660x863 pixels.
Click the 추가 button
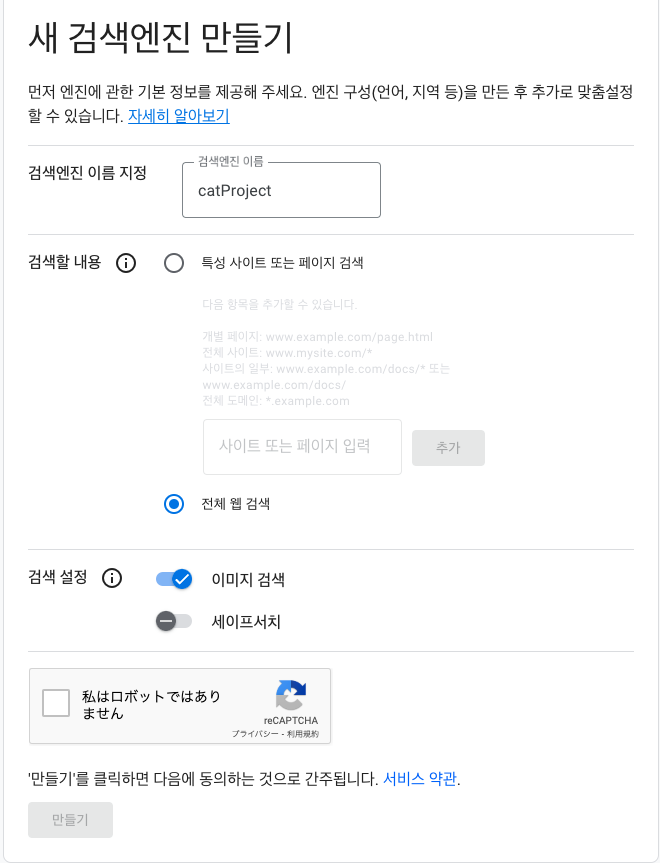pyautogui.click(x=448, y=448)
